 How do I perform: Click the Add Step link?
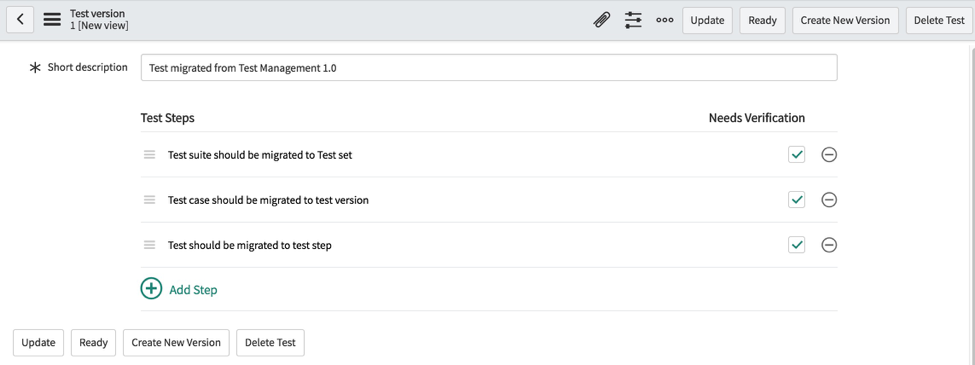pyautogui.click(x=193, y=290)
